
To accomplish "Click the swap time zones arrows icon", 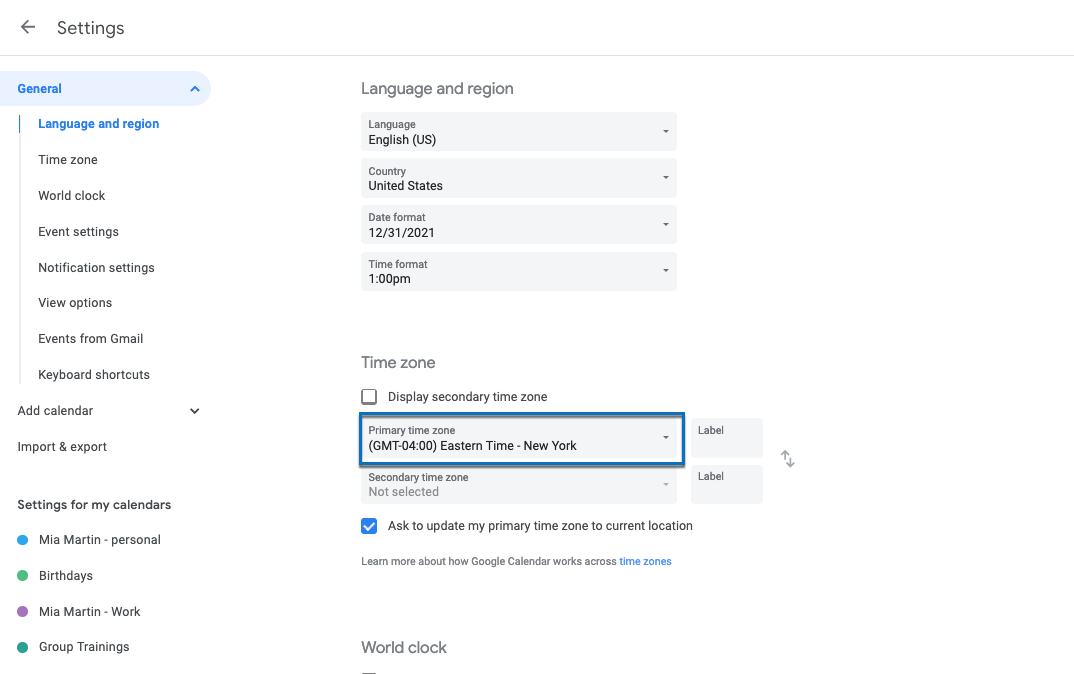I will [788, 459].
